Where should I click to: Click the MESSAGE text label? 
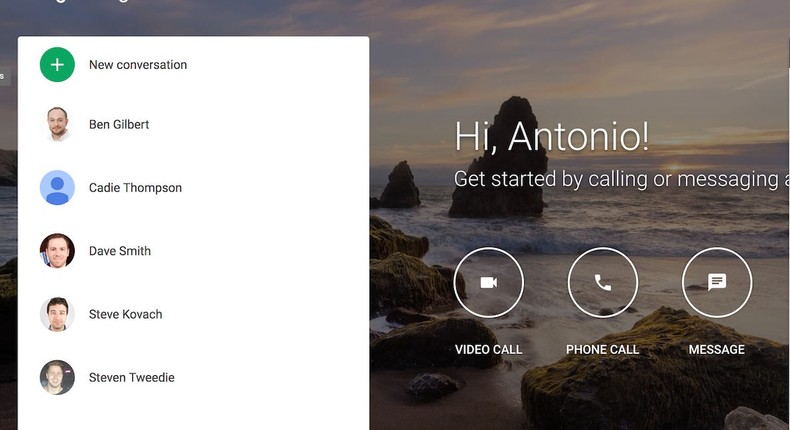coord(717,350)
